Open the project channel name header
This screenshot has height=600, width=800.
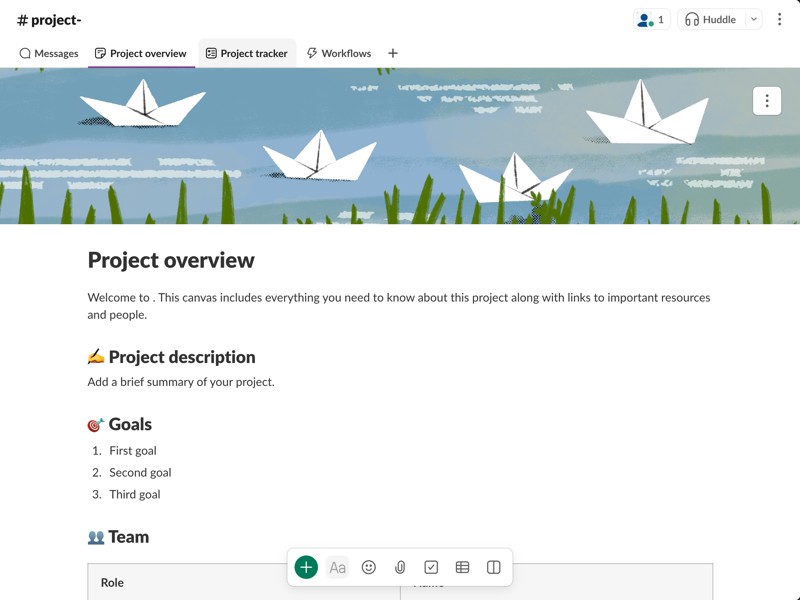(x=50, y=20)
